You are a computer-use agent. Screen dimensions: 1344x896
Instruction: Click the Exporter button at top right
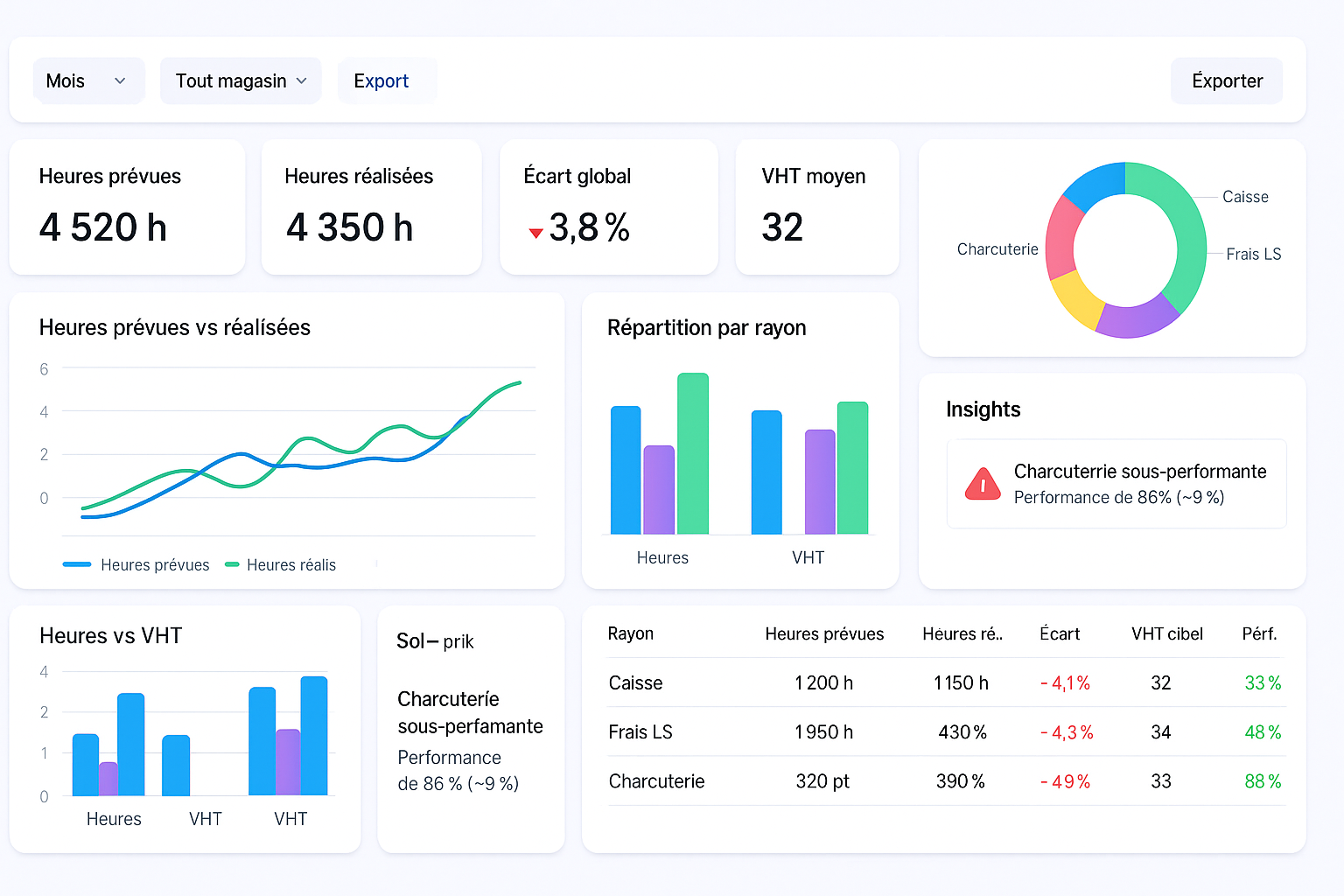pos(1226,80)
